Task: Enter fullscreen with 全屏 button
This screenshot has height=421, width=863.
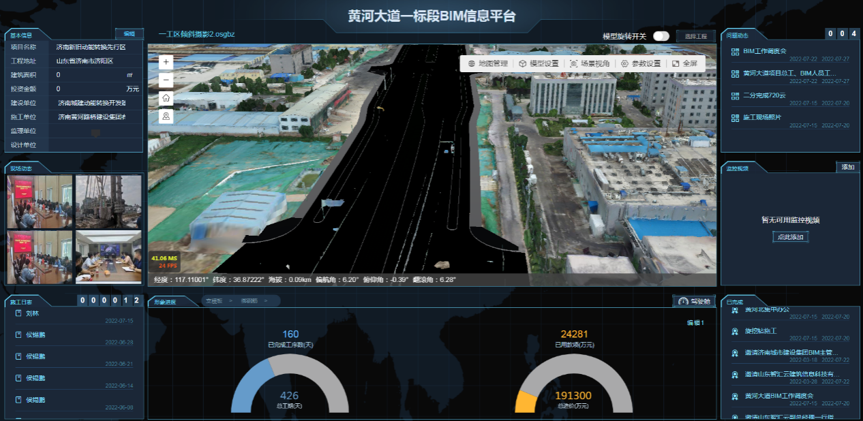Action: pyautogui.click(x=685, y=63)
